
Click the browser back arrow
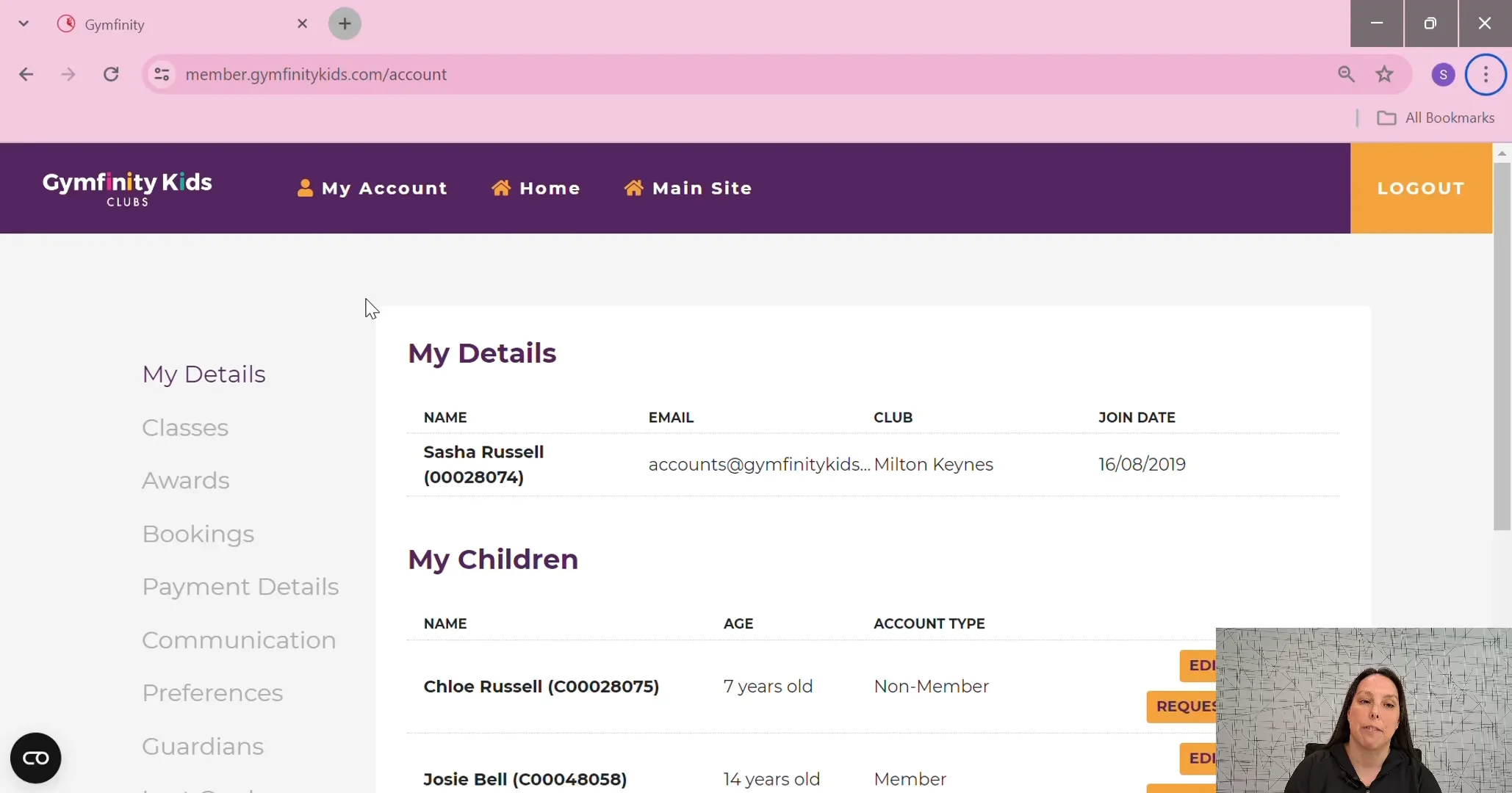(x=26, y=74)
